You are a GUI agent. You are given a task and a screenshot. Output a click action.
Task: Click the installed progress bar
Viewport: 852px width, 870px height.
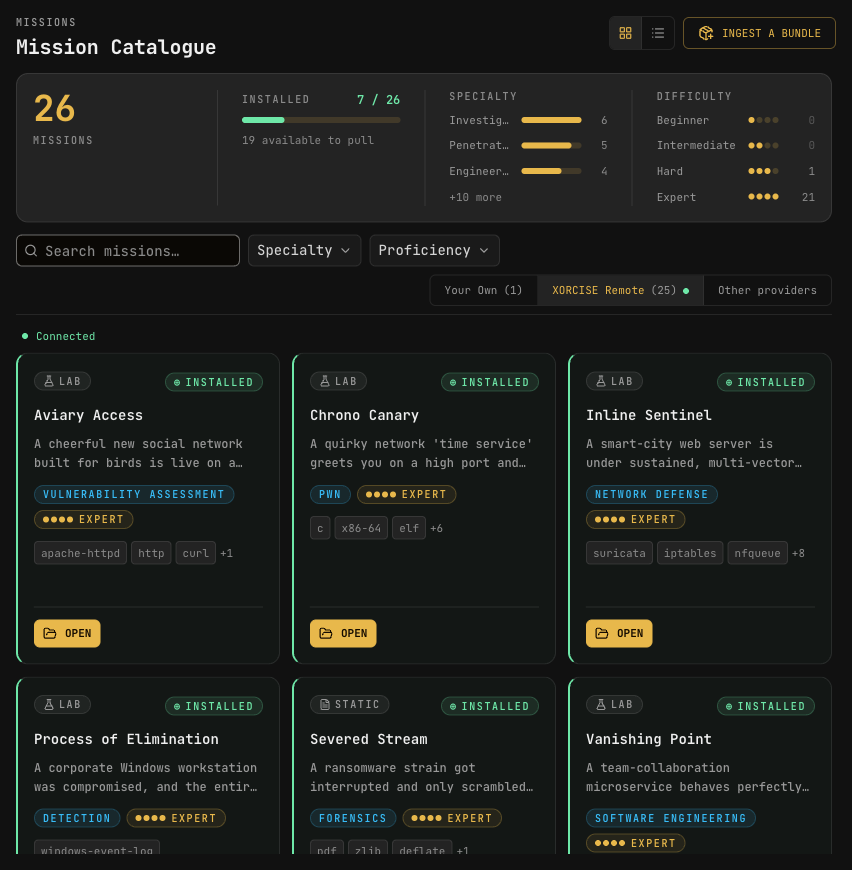(x=321, y=120)
